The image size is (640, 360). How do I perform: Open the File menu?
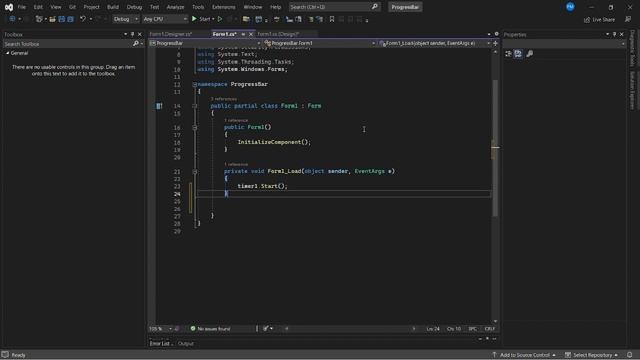point(22,7)
